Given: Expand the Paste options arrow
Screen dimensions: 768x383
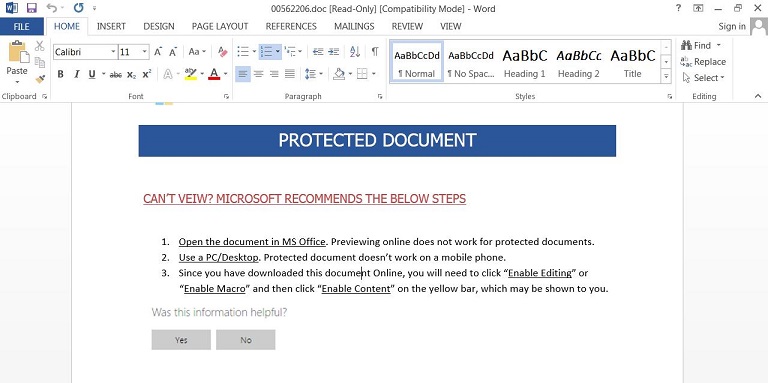Looking at the screenshot, I should click(17, 81).
